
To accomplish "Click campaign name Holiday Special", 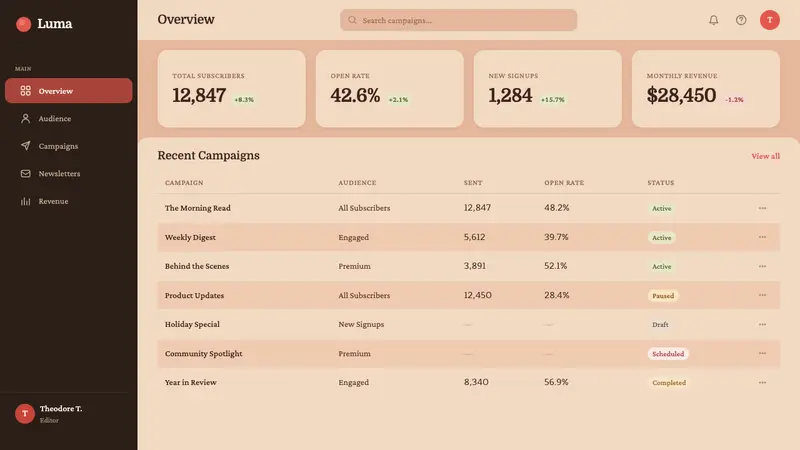I will tap(192, 324).
